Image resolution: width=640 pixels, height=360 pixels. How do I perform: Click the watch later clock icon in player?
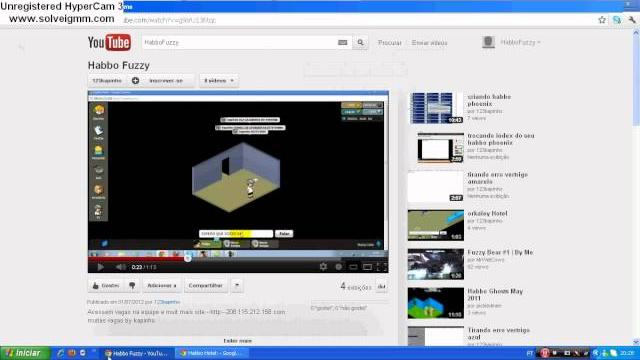coord(338,267)
